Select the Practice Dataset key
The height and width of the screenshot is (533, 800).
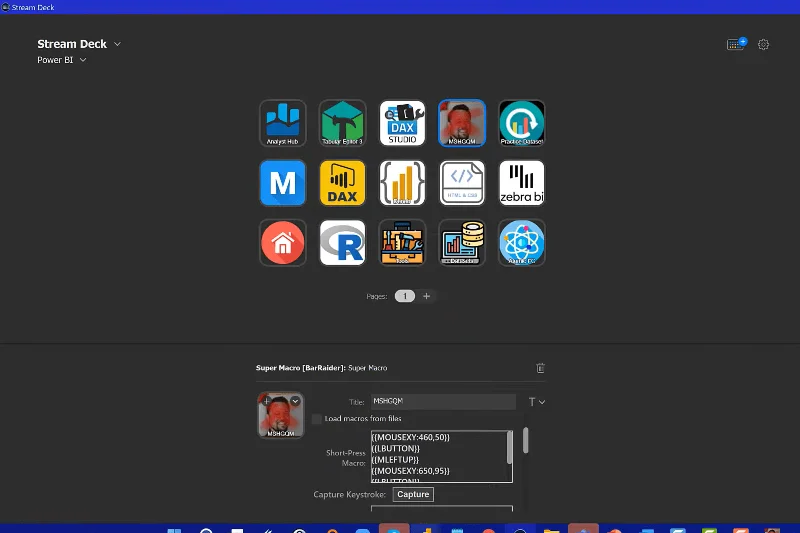521,123
